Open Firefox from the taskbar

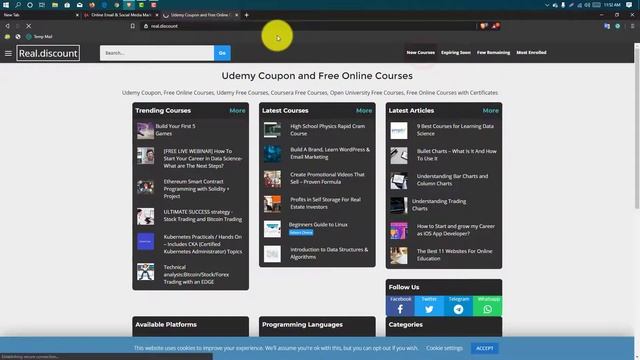pos(92,5)
